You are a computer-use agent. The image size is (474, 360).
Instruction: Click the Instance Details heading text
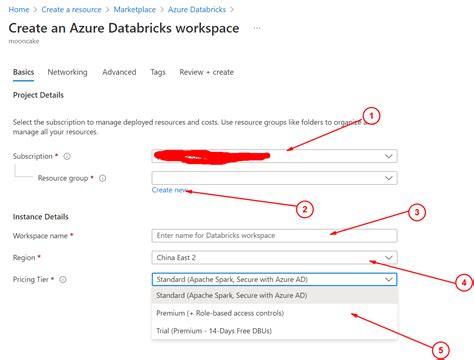[41, 217]
